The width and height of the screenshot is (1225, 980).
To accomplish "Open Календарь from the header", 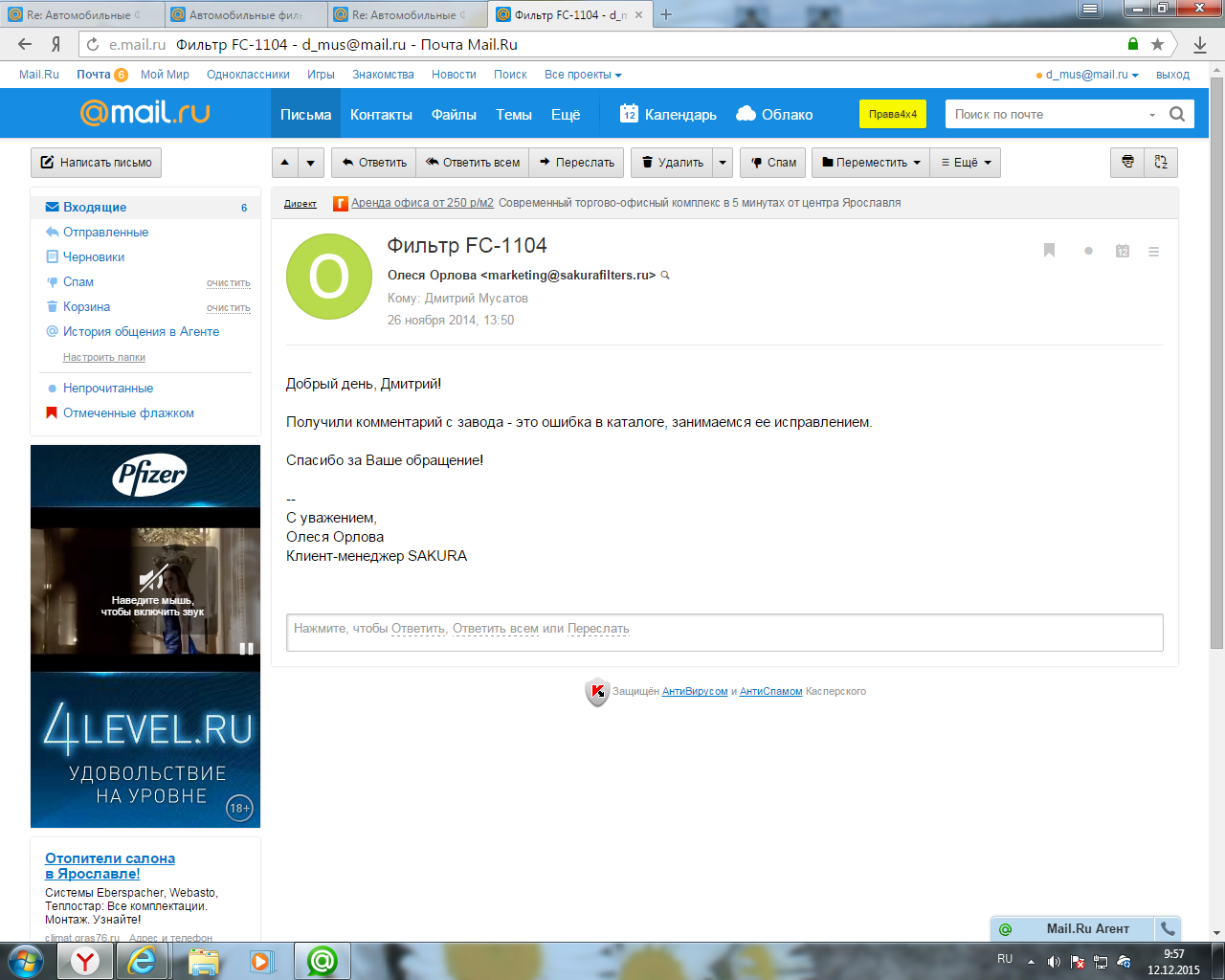I will pos(668,114).
